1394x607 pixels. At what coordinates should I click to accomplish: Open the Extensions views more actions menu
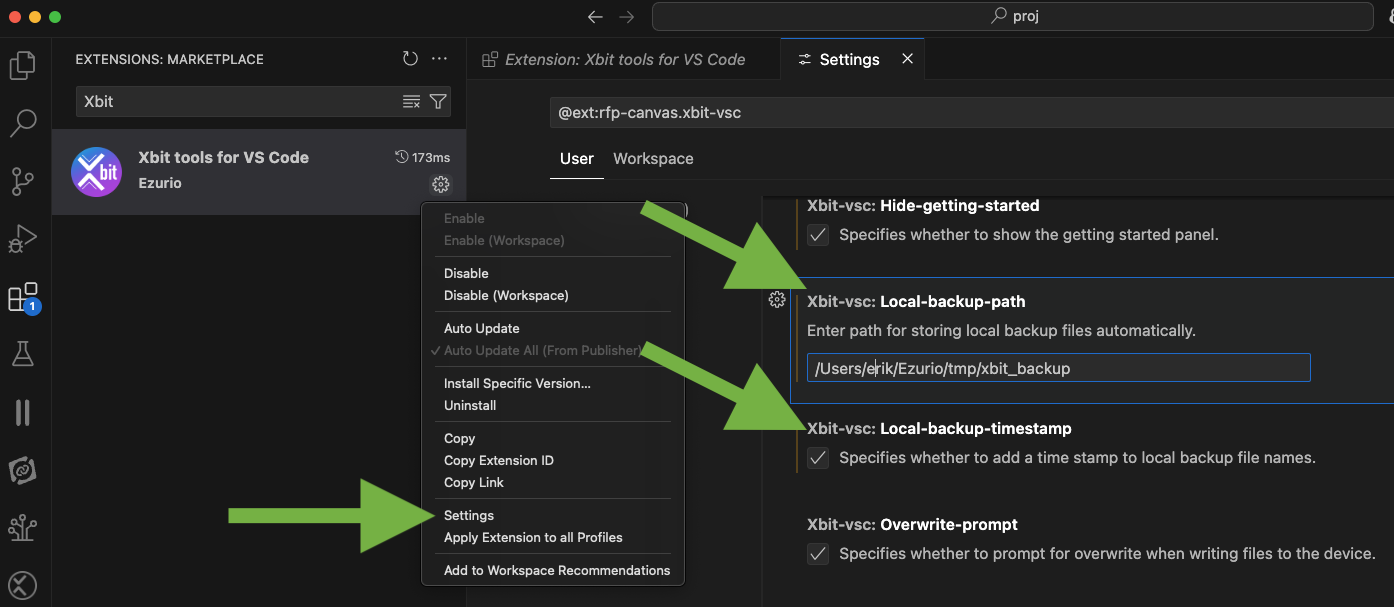439,59
